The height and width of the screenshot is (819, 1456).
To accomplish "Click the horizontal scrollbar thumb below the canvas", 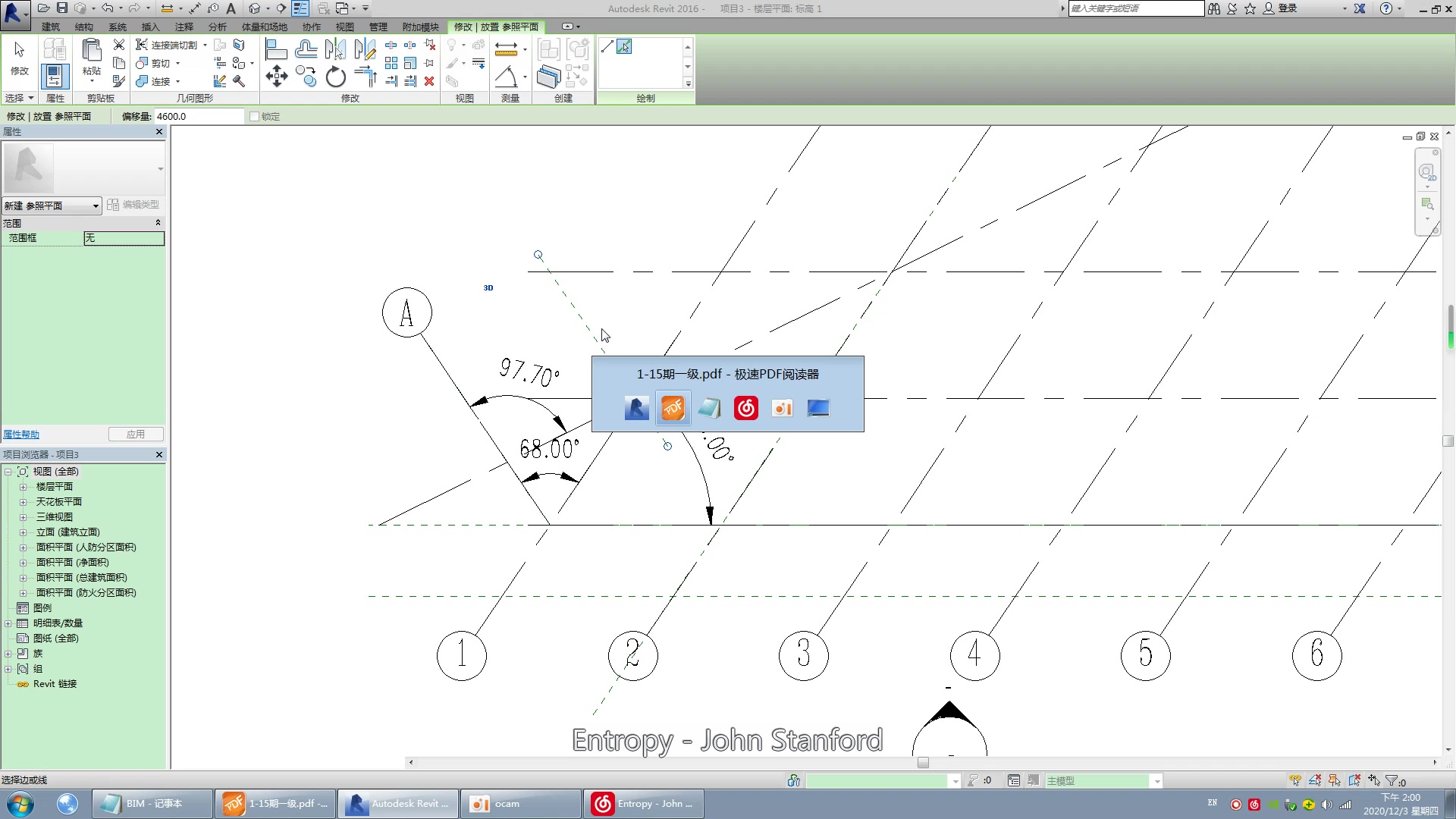I will coord(923,763).
